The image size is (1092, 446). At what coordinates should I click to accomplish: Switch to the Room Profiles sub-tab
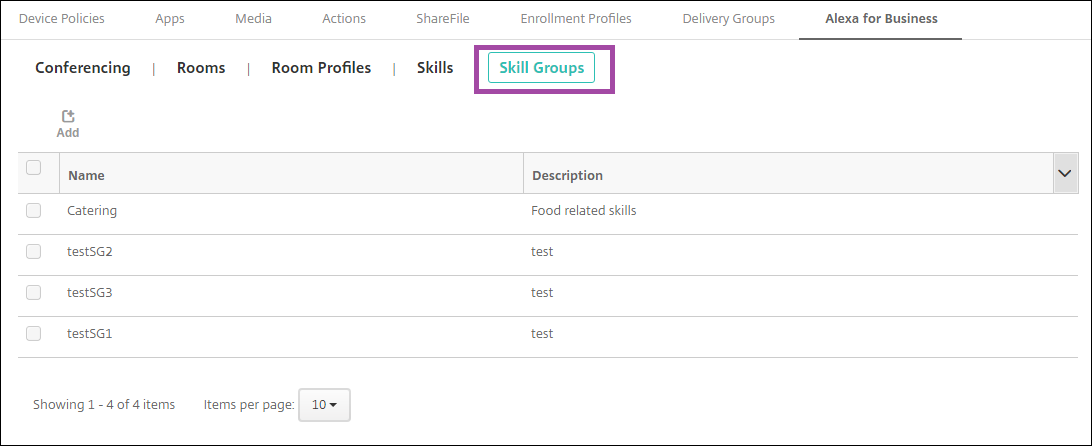(x=321, y=68)
